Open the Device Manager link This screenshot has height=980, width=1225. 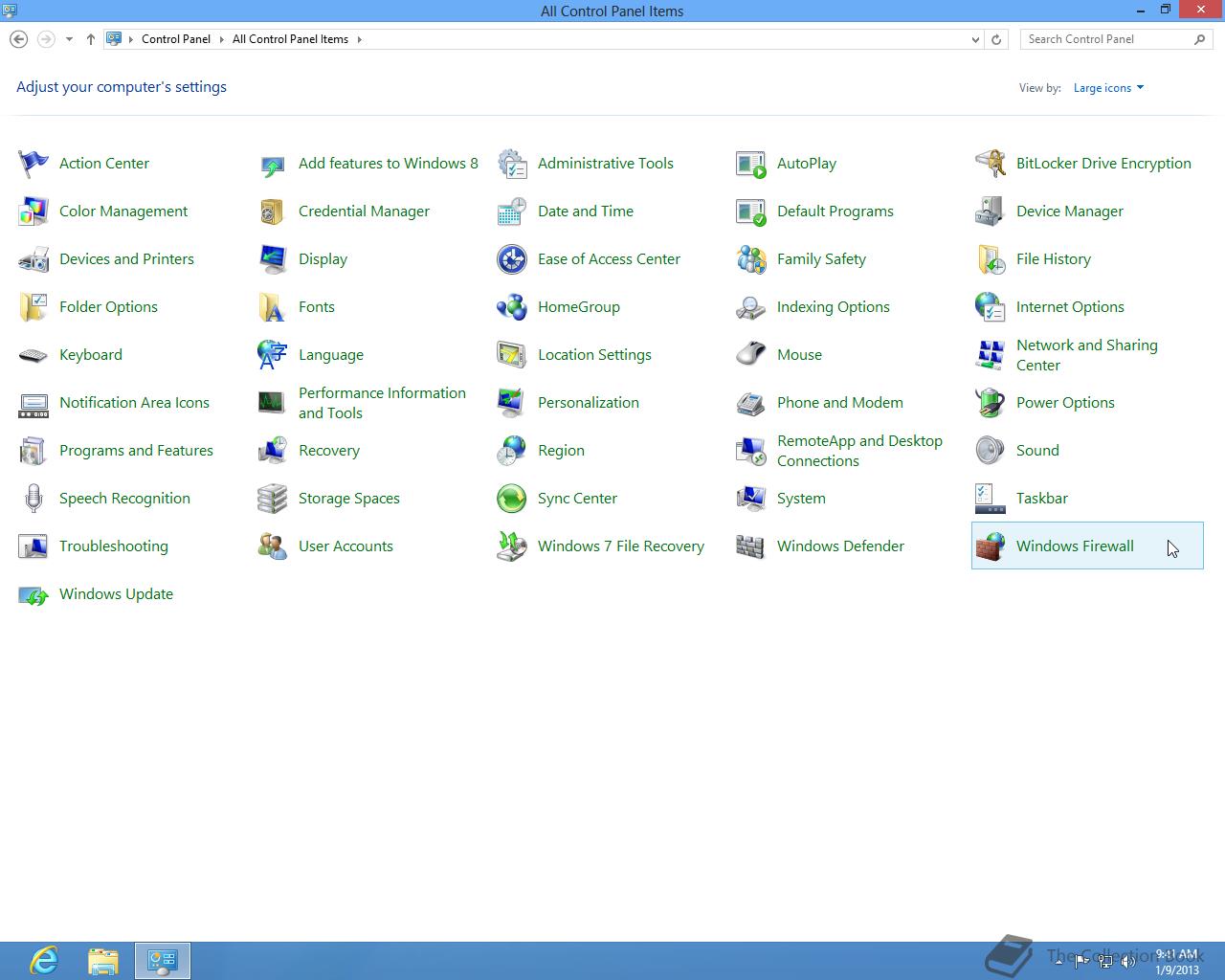pos(1070,212)
